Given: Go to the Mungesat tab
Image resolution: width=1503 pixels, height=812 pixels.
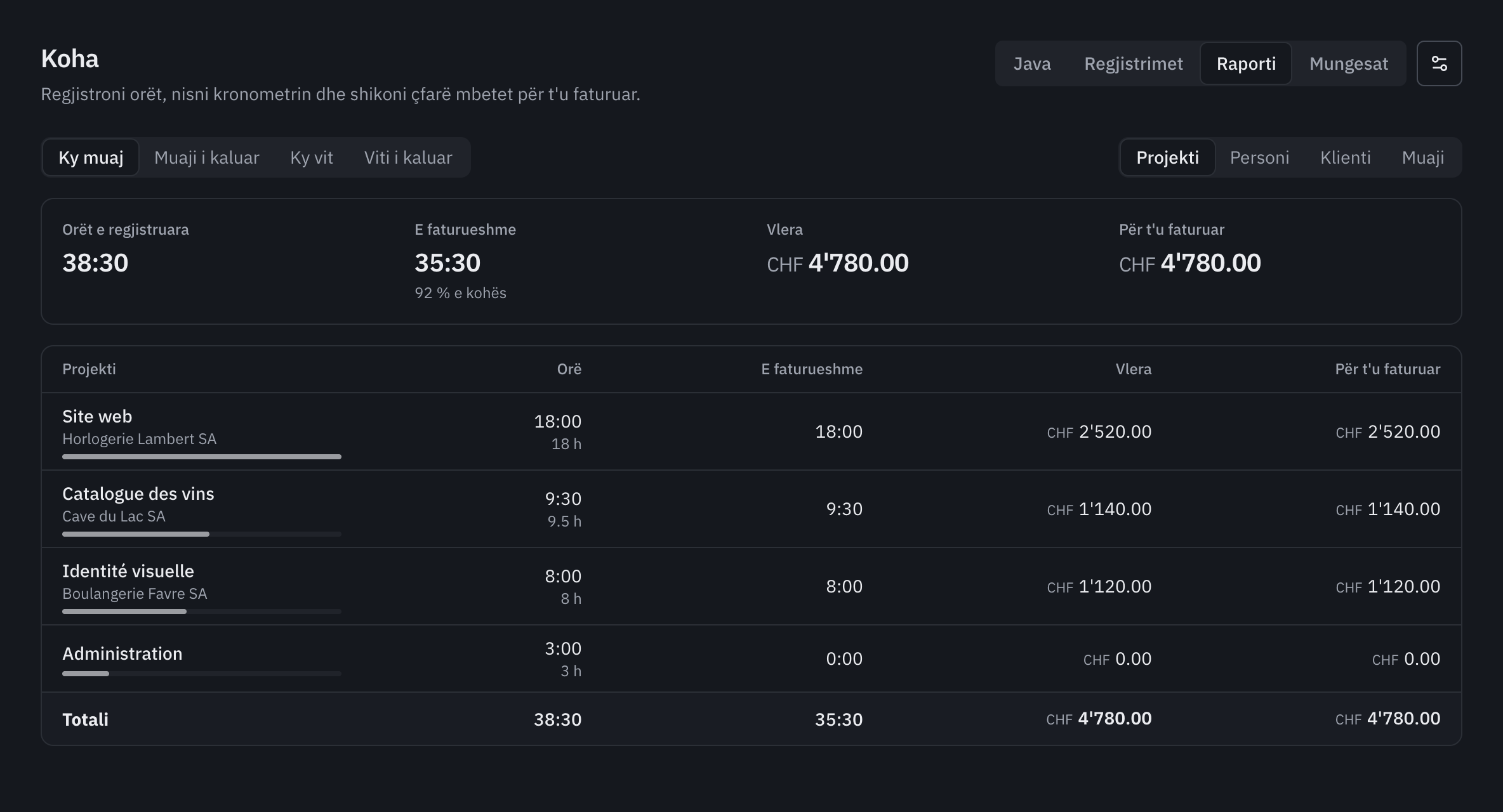Looking at the screenshot, I should [1349, 63].
